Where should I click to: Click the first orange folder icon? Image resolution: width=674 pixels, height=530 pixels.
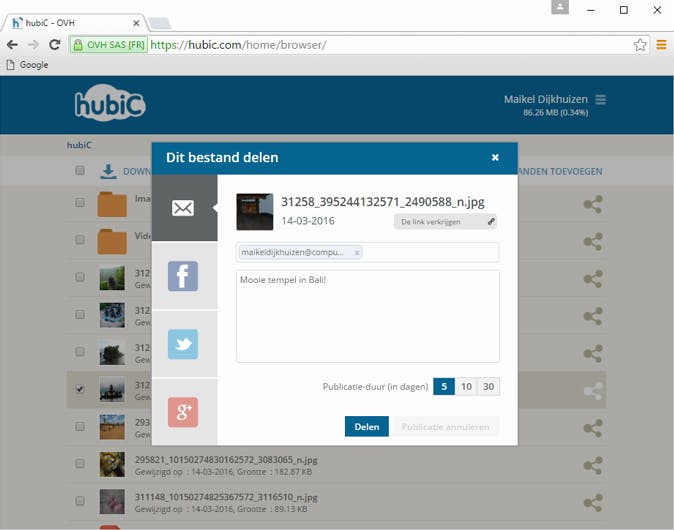point(112,204)
